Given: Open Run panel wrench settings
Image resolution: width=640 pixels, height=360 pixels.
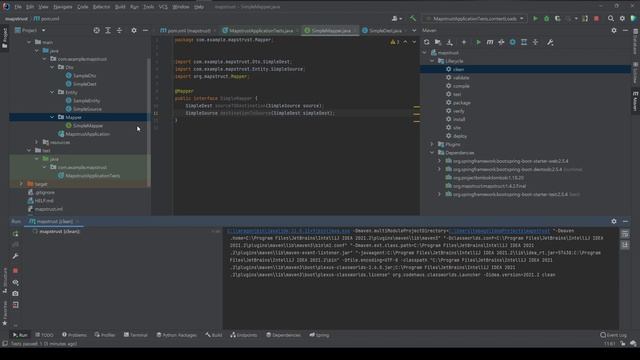Looking at the screenshot, I should click(16, 256).
